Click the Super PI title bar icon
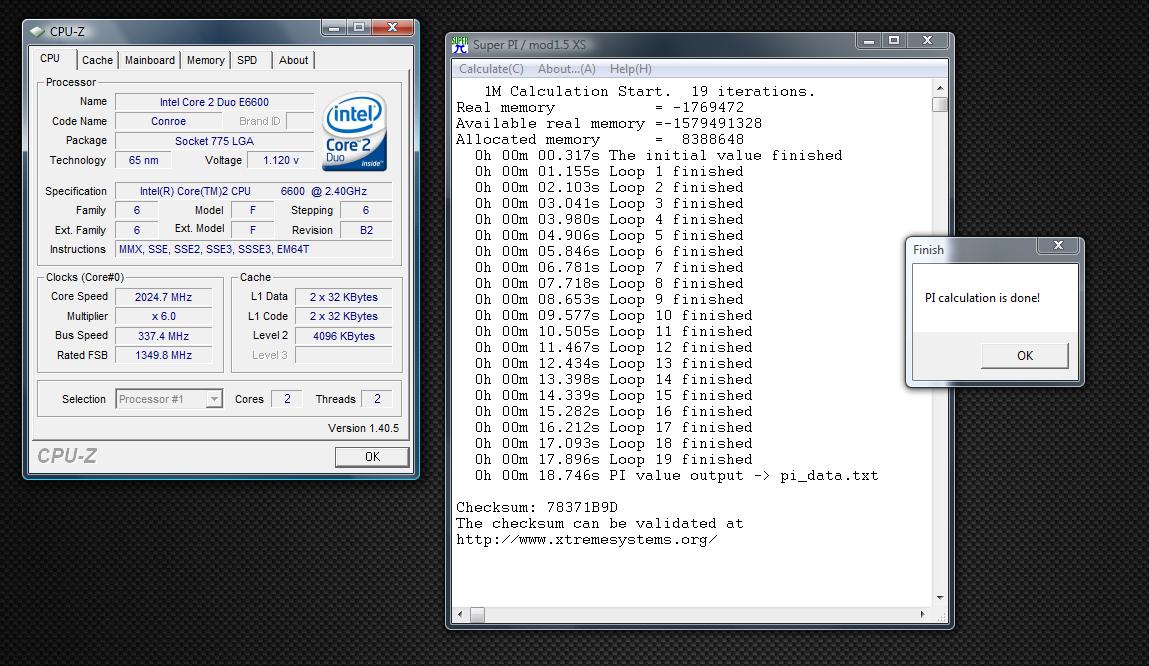This screenshot has width=1149, height=666. coord(459,45)
